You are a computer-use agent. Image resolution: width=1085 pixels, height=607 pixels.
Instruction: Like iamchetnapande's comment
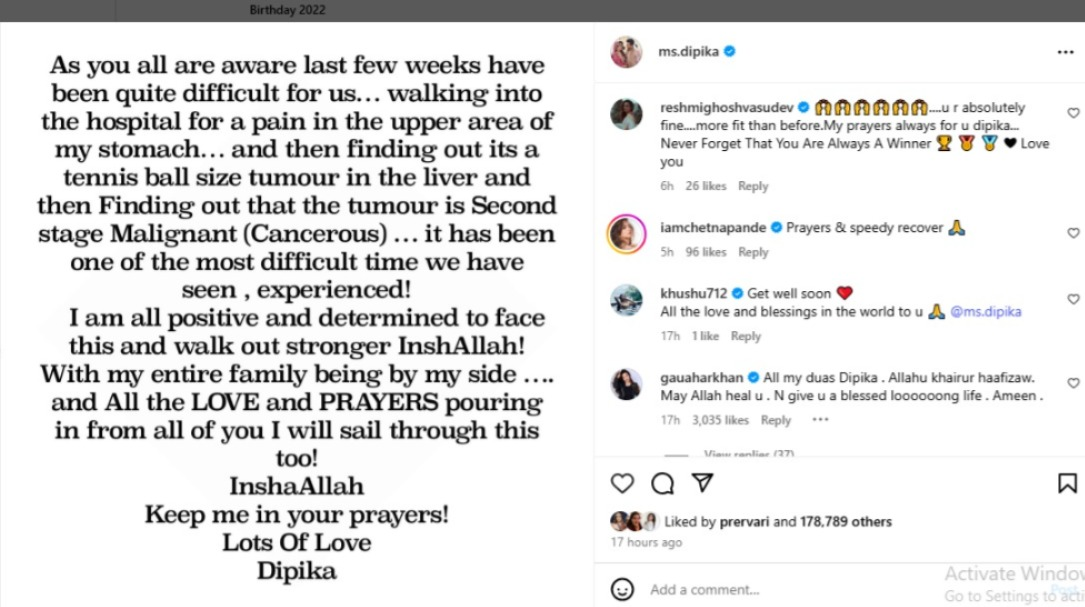pyautogui.click(x=1073, y=233)
